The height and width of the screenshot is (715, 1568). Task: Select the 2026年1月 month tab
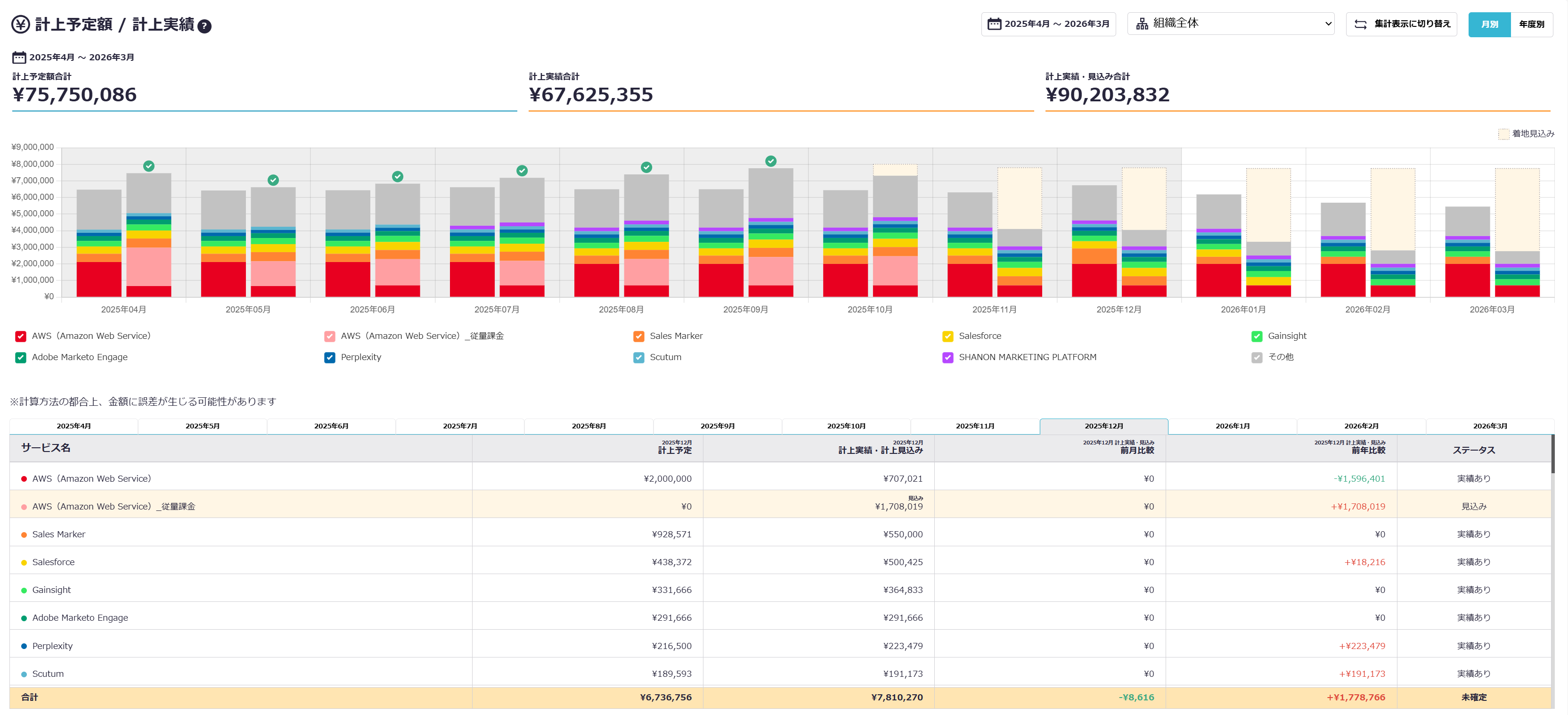point(1232,426)
